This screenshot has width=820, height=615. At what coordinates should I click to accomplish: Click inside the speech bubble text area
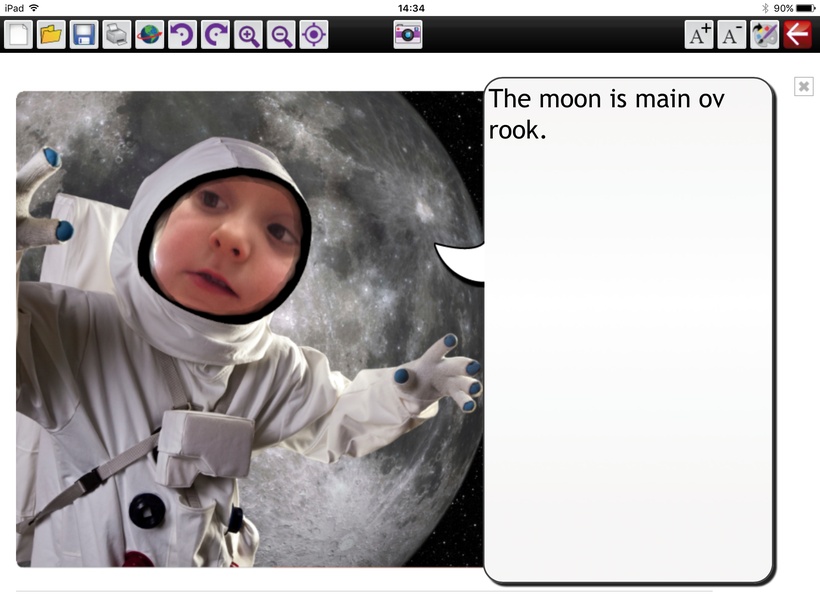628,331
